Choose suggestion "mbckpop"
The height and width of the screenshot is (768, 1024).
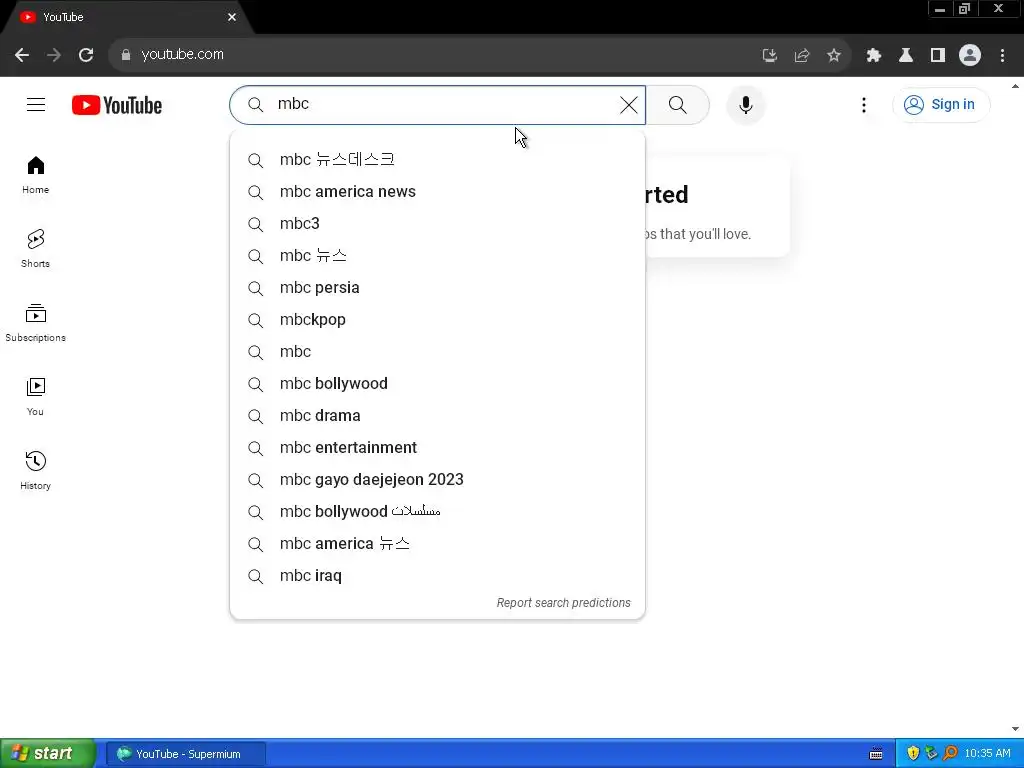tap(438, 320)
